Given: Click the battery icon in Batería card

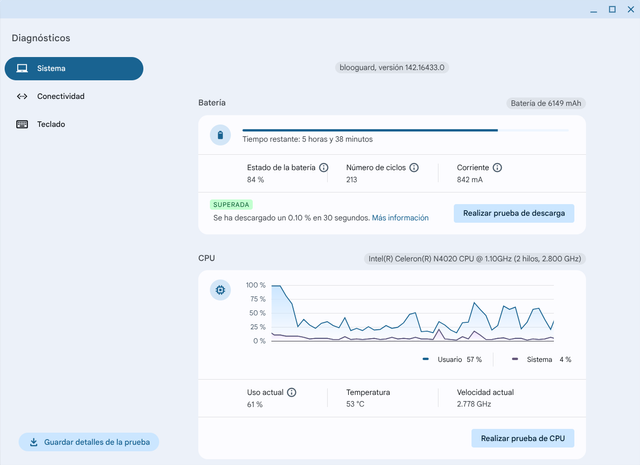Looking at the screenshot, I should (x=220, y=135).
